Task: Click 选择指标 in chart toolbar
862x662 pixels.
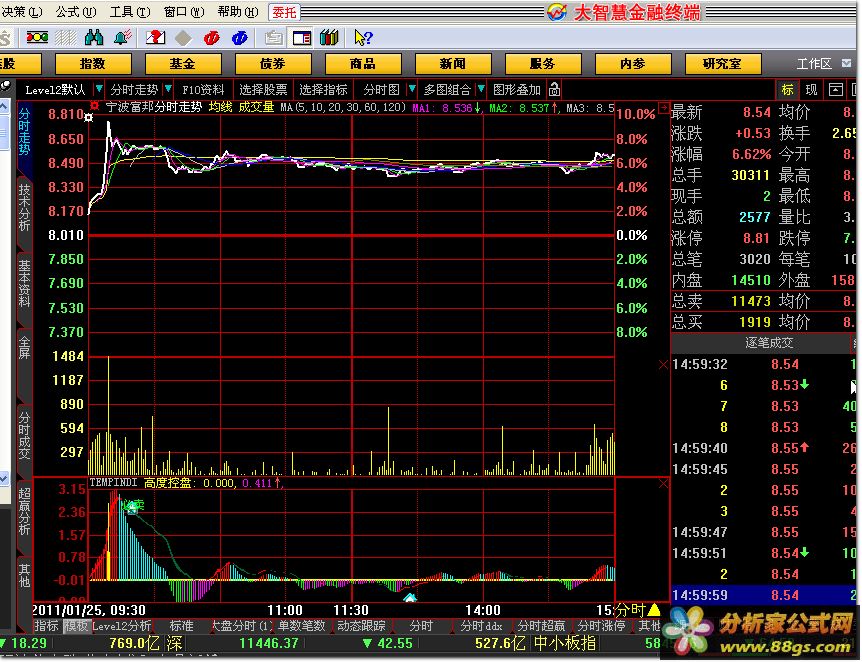Action: (323, 89)
